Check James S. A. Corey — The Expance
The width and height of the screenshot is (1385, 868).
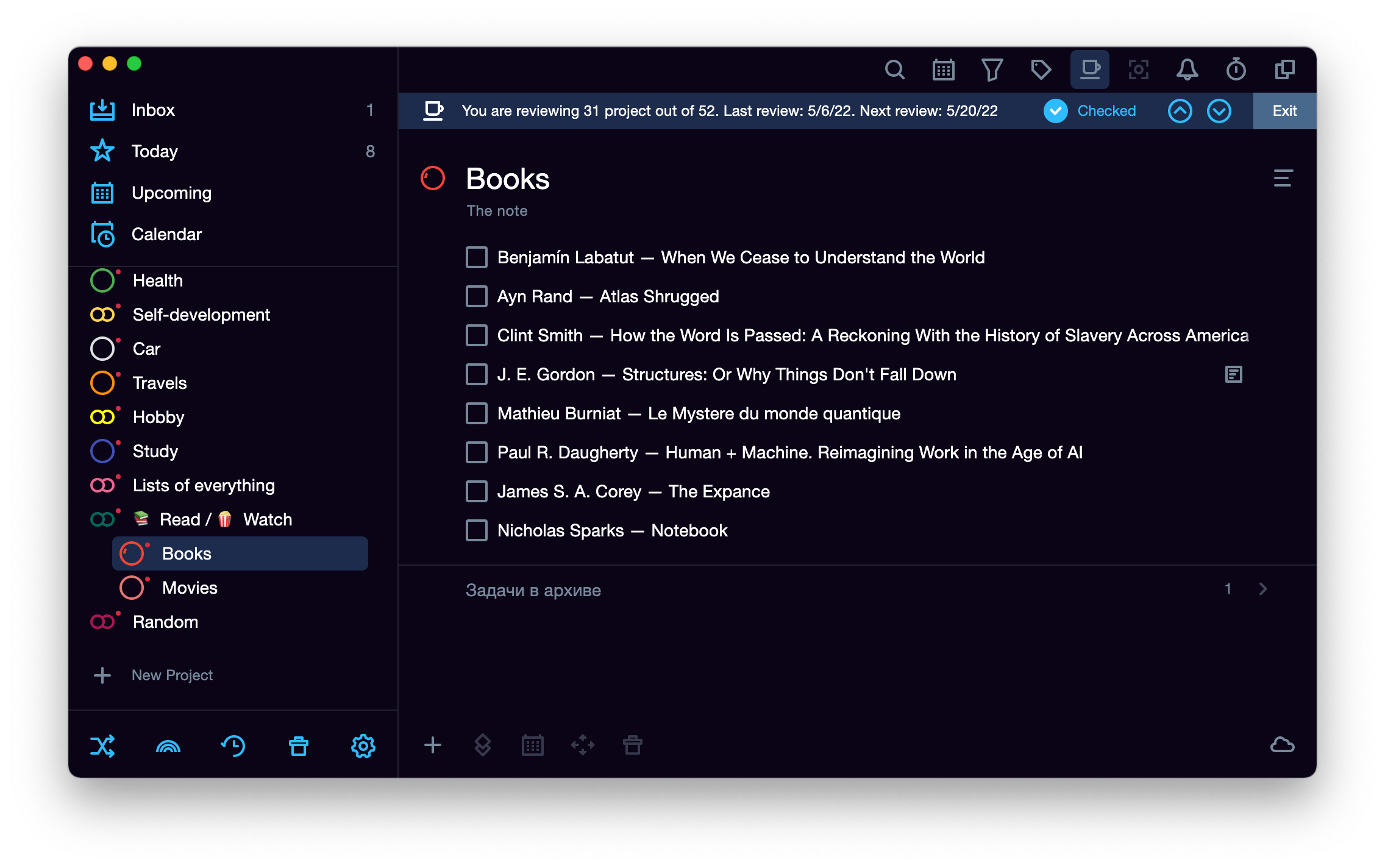pos(477,491)
